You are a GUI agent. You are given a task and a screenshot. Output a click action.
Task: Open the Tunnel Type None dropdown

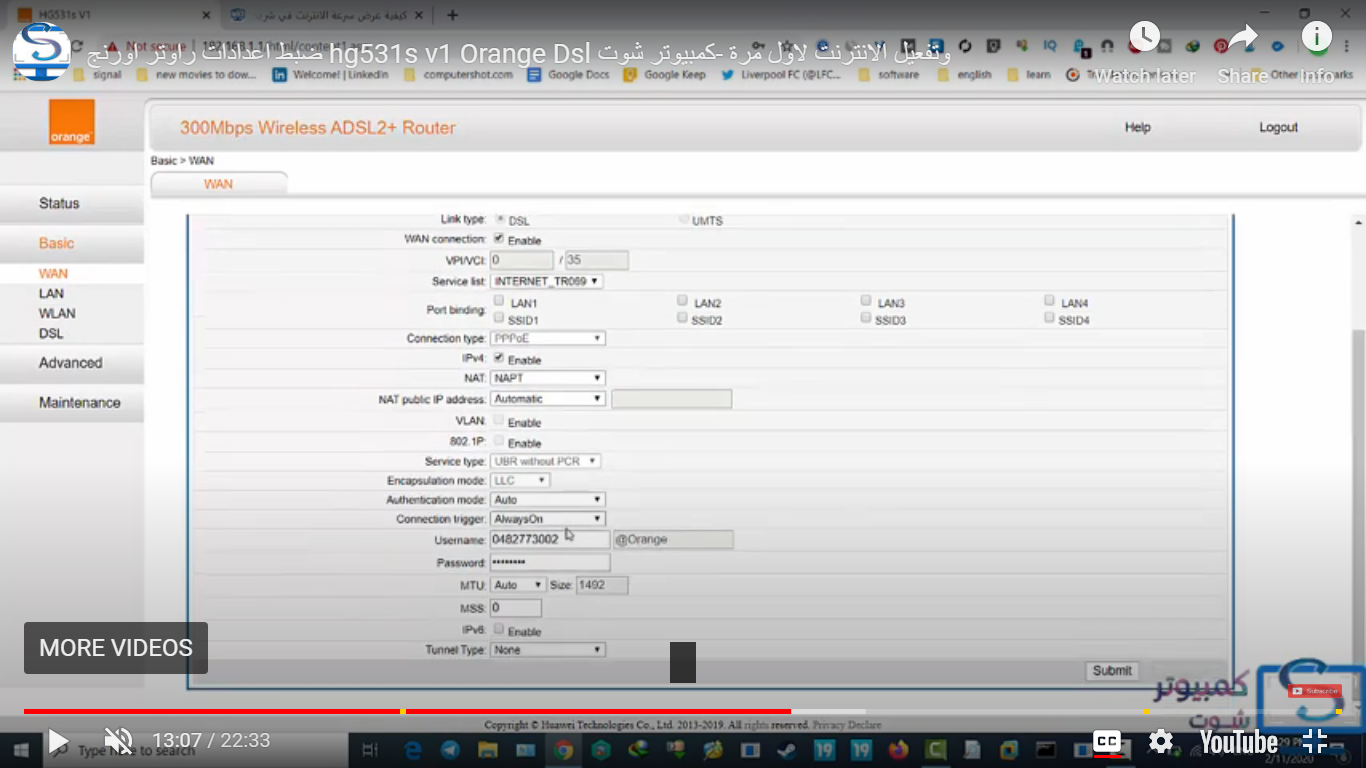click(x=548, y=650)
